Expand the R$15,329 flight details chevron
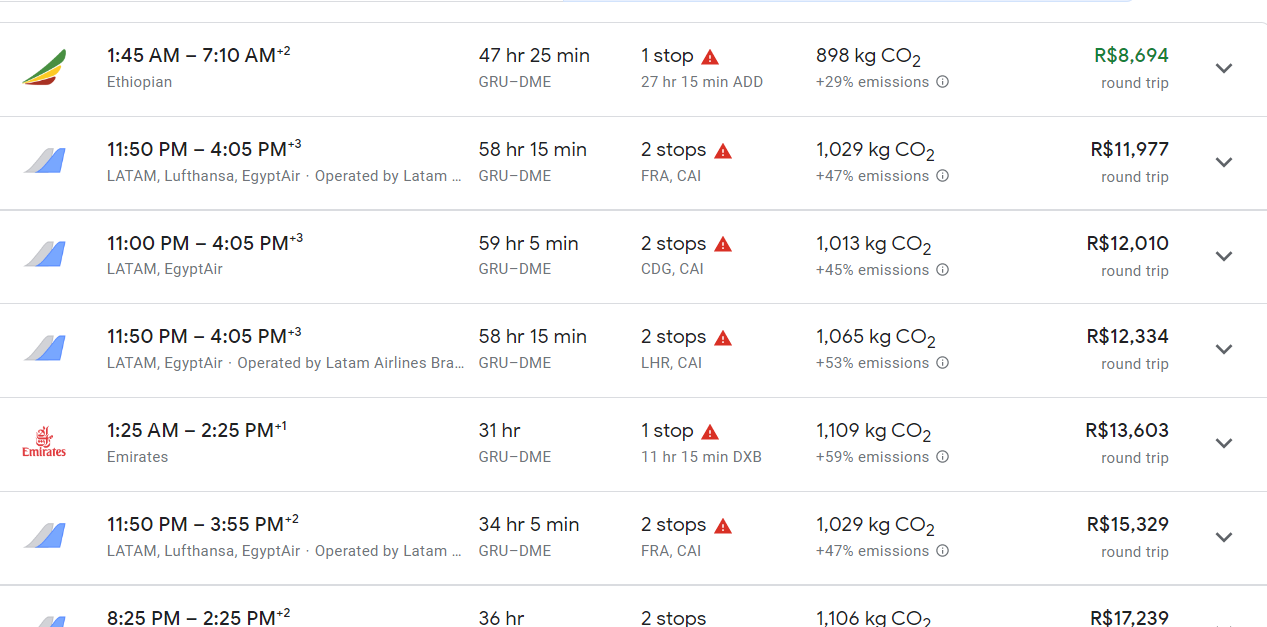The height and width of the screenshot is (627, 1267). point(1224,537)
